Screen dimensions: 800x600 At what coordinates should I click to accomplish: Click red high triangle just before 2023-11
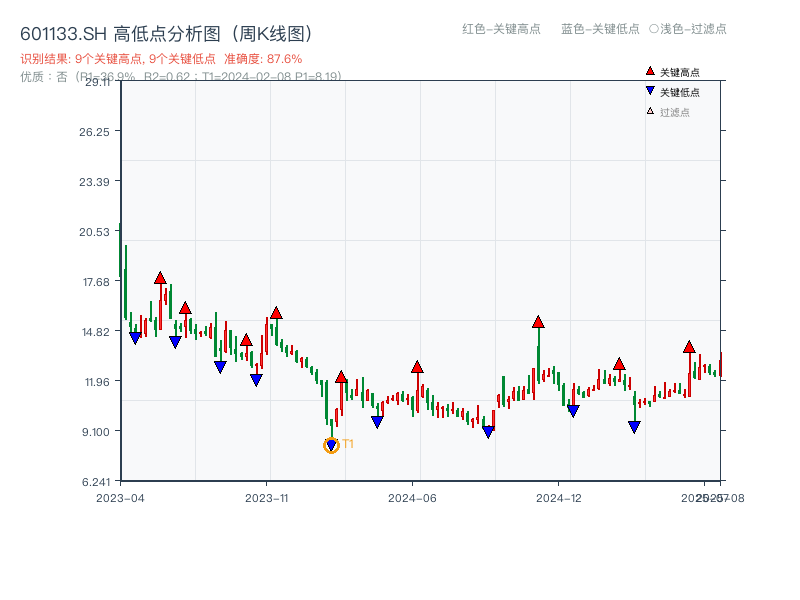[x=246, y=340]
